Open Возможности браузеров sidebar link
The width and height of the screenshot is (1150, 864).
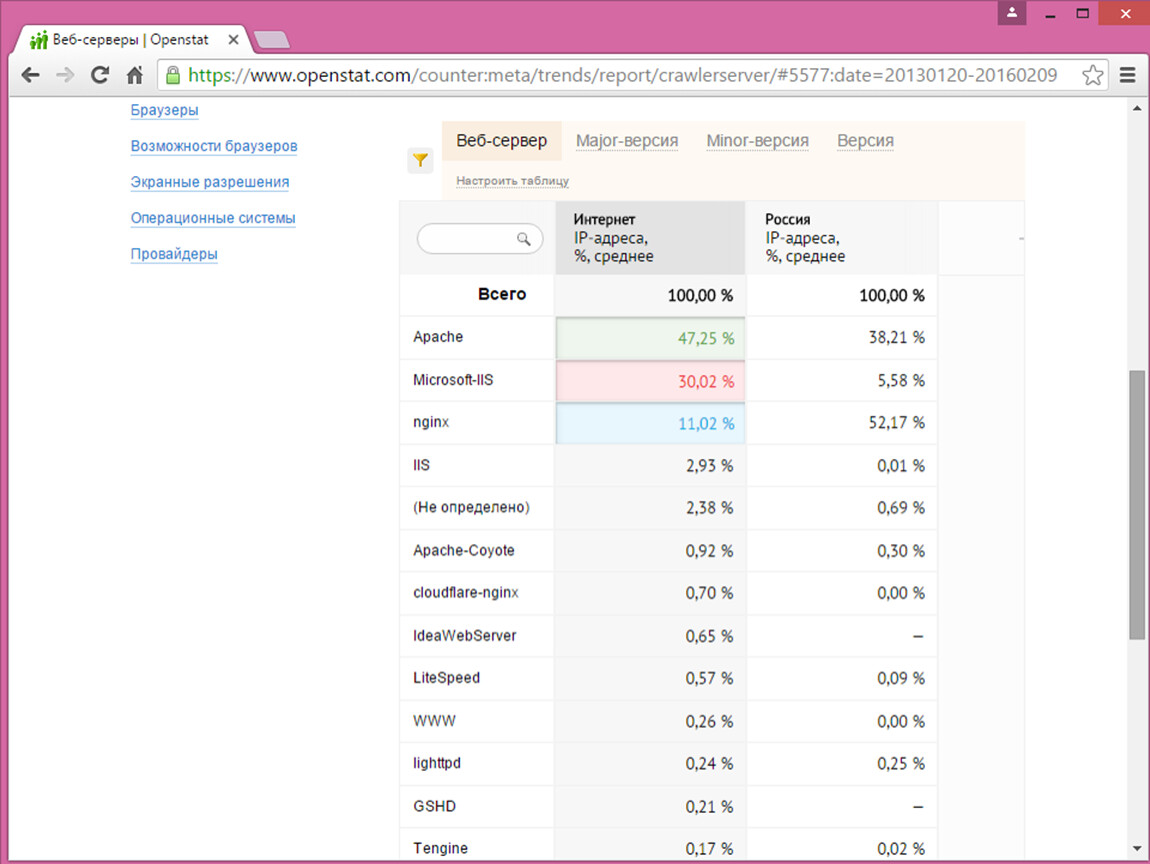tap(214, 146)
